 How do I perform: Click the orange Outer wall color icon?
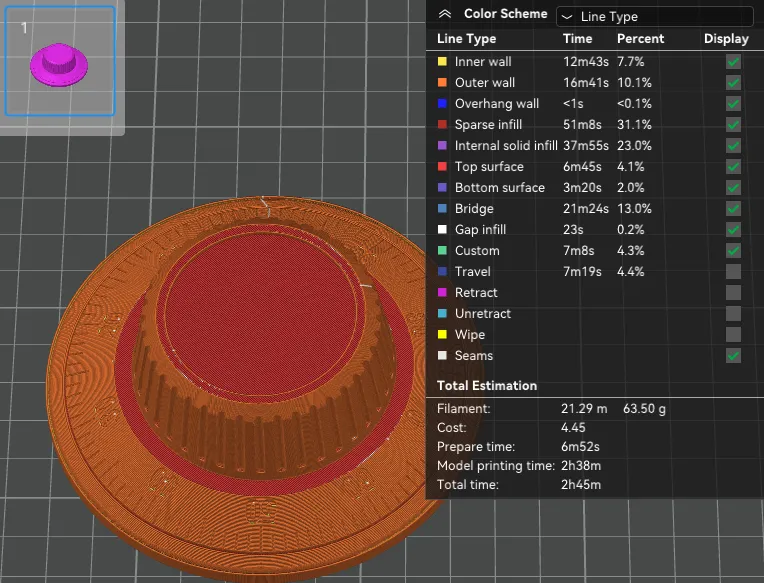click(442, 82)
